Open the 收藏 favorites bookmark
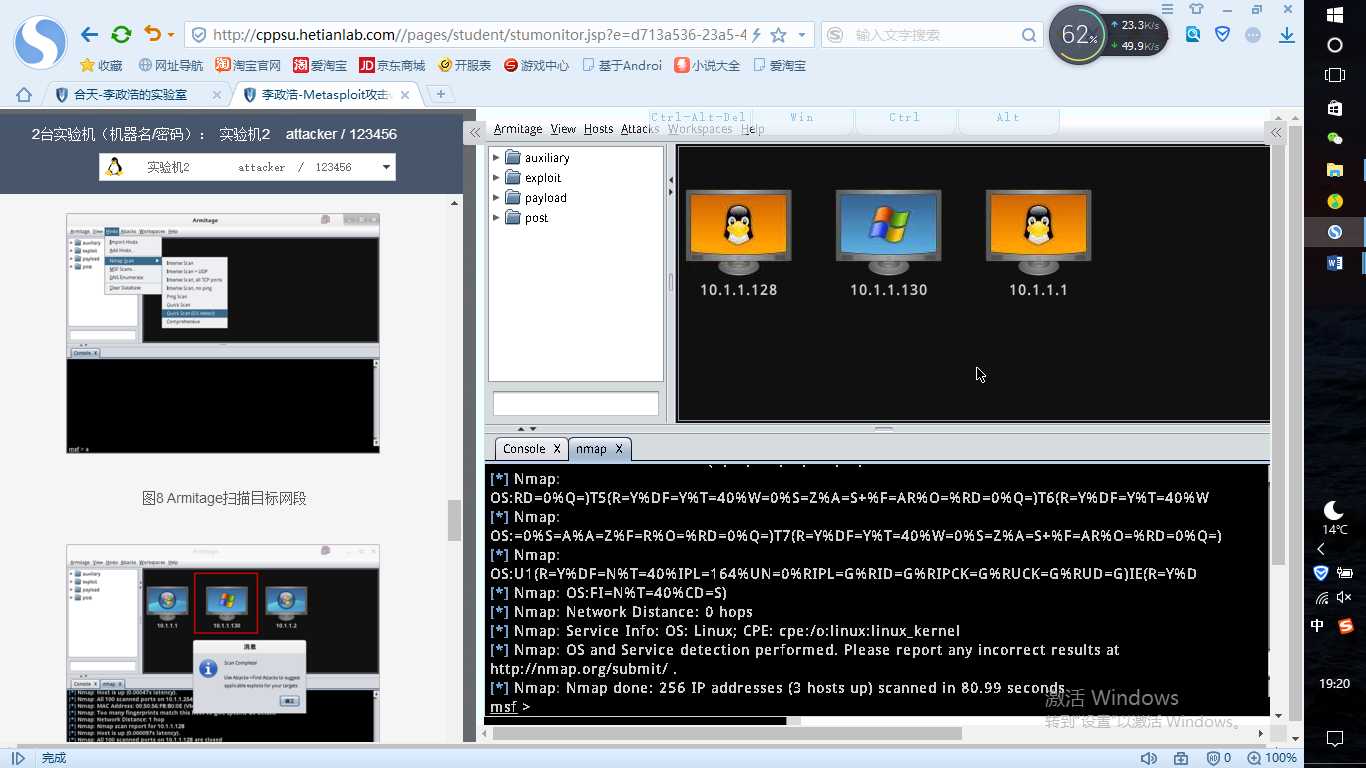The height and width of the screenshot is (768, 1366). coord(101,65)
